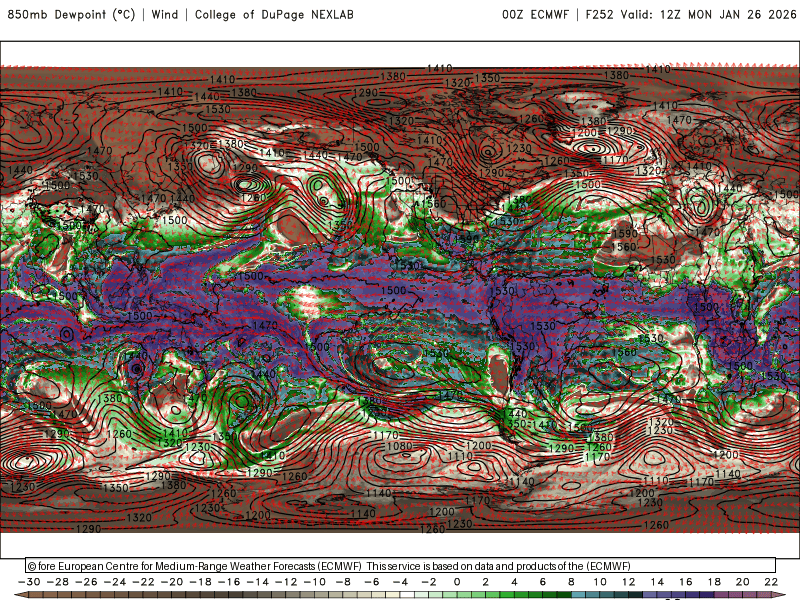
Task: Click the -10 value on the color scale
Action: [x=315, y=582]
